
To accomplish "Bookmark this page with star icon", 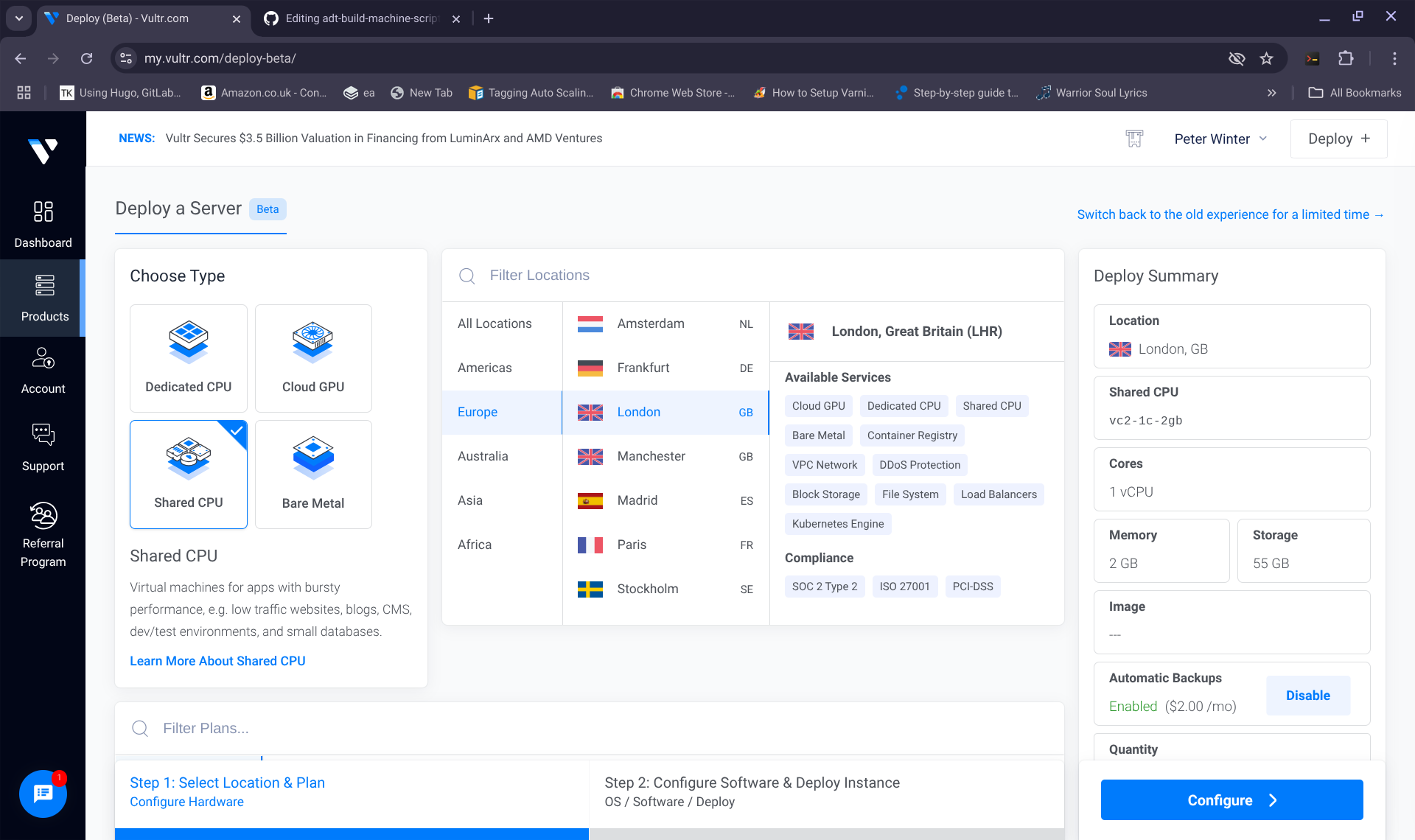I will tap(1266, 58).
